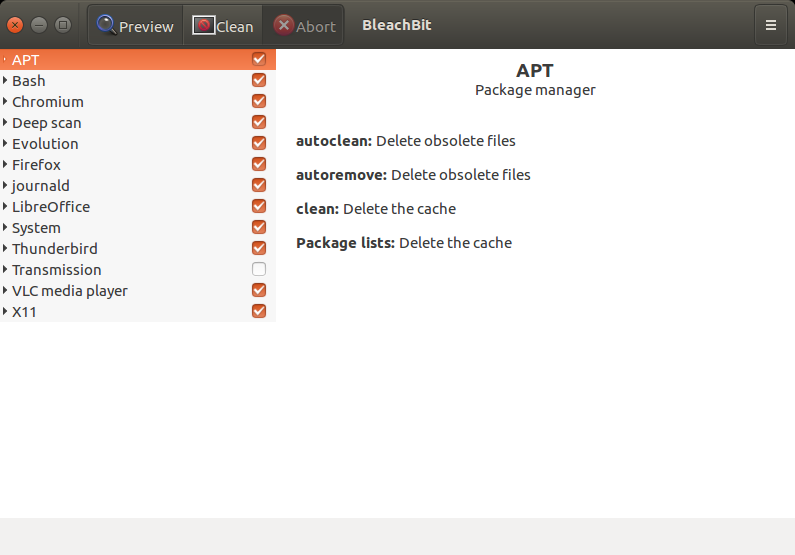Expand the Chromium tree node arrow
This screenshot has height=555, width=795.
coord(5,101)
